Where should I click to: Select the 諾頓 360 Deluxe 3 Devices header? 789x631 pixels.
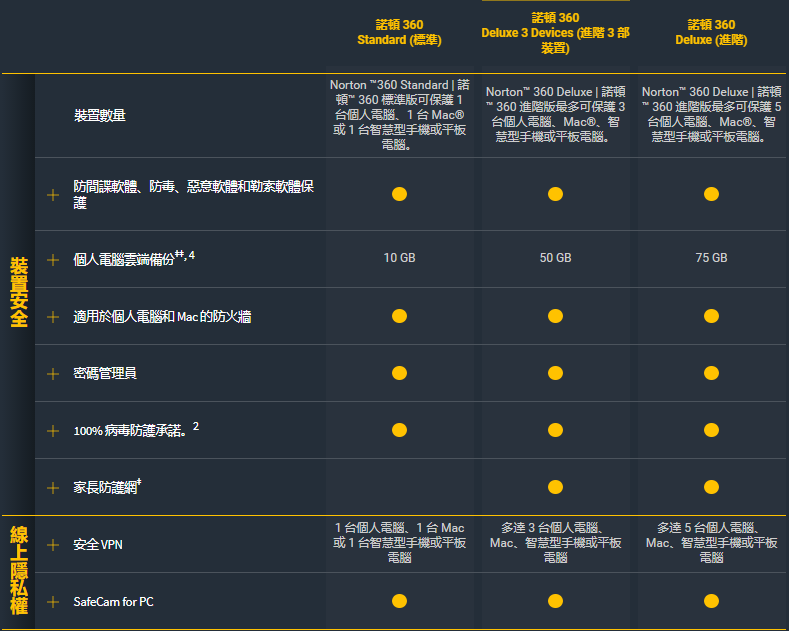[555, 32]
